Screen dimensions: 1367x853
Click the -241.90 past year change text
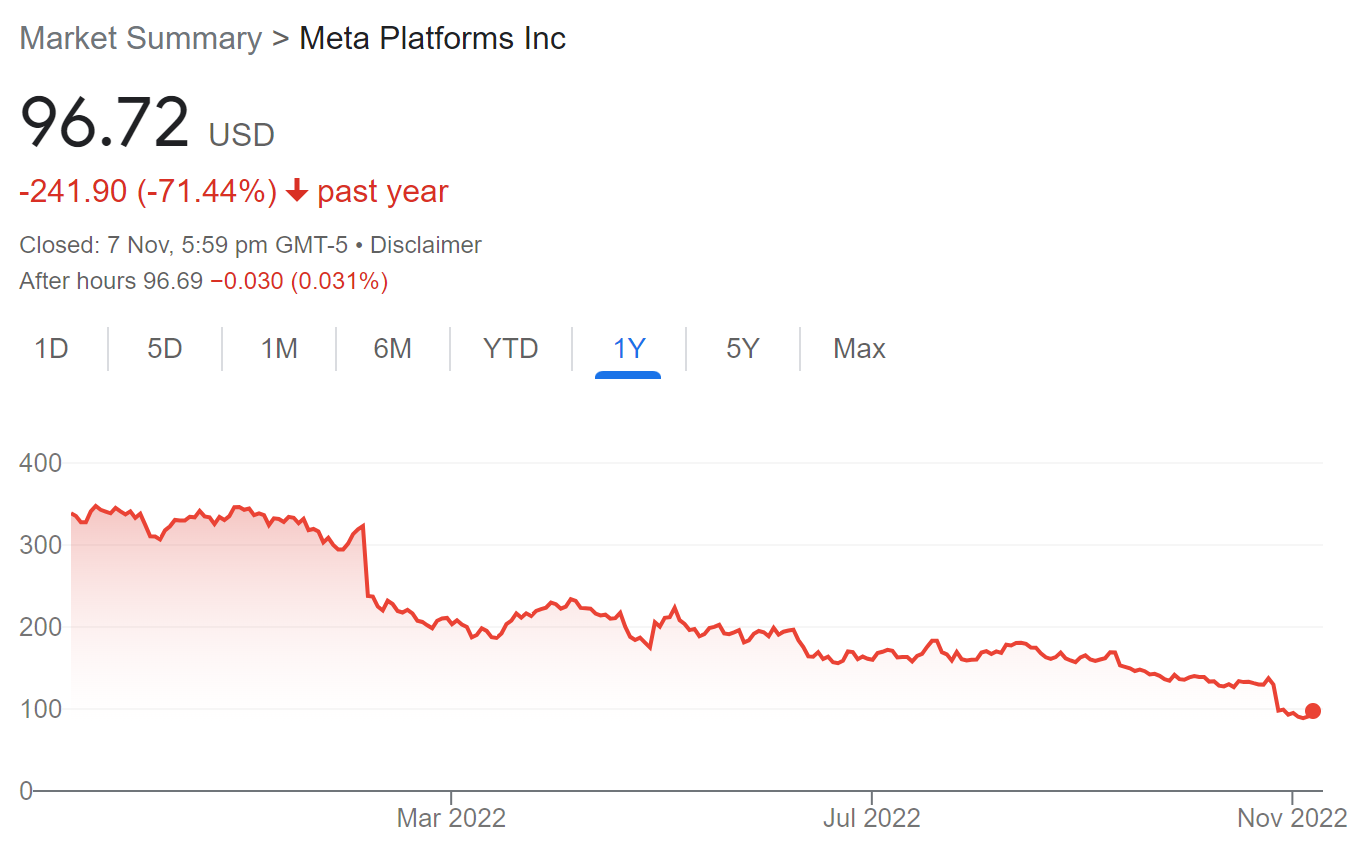(75, 191)
